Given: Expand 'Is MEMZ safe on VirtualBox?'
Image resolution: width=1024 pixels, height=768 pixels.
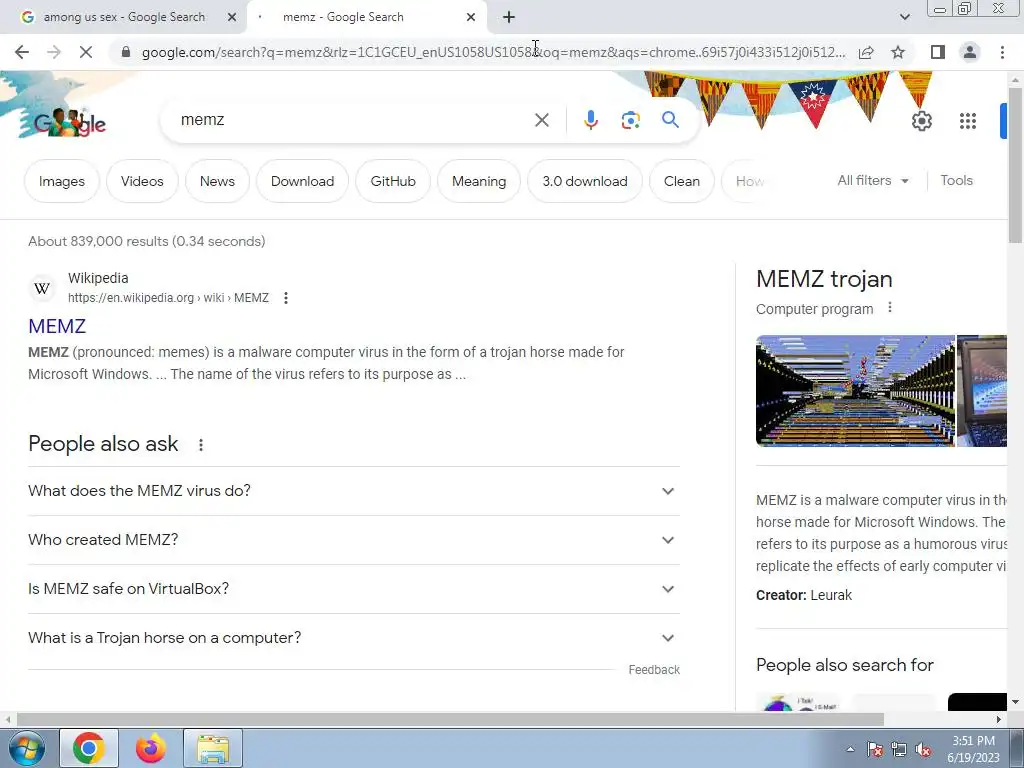Looking at the screenshot, I should click(x=353, y=589).
